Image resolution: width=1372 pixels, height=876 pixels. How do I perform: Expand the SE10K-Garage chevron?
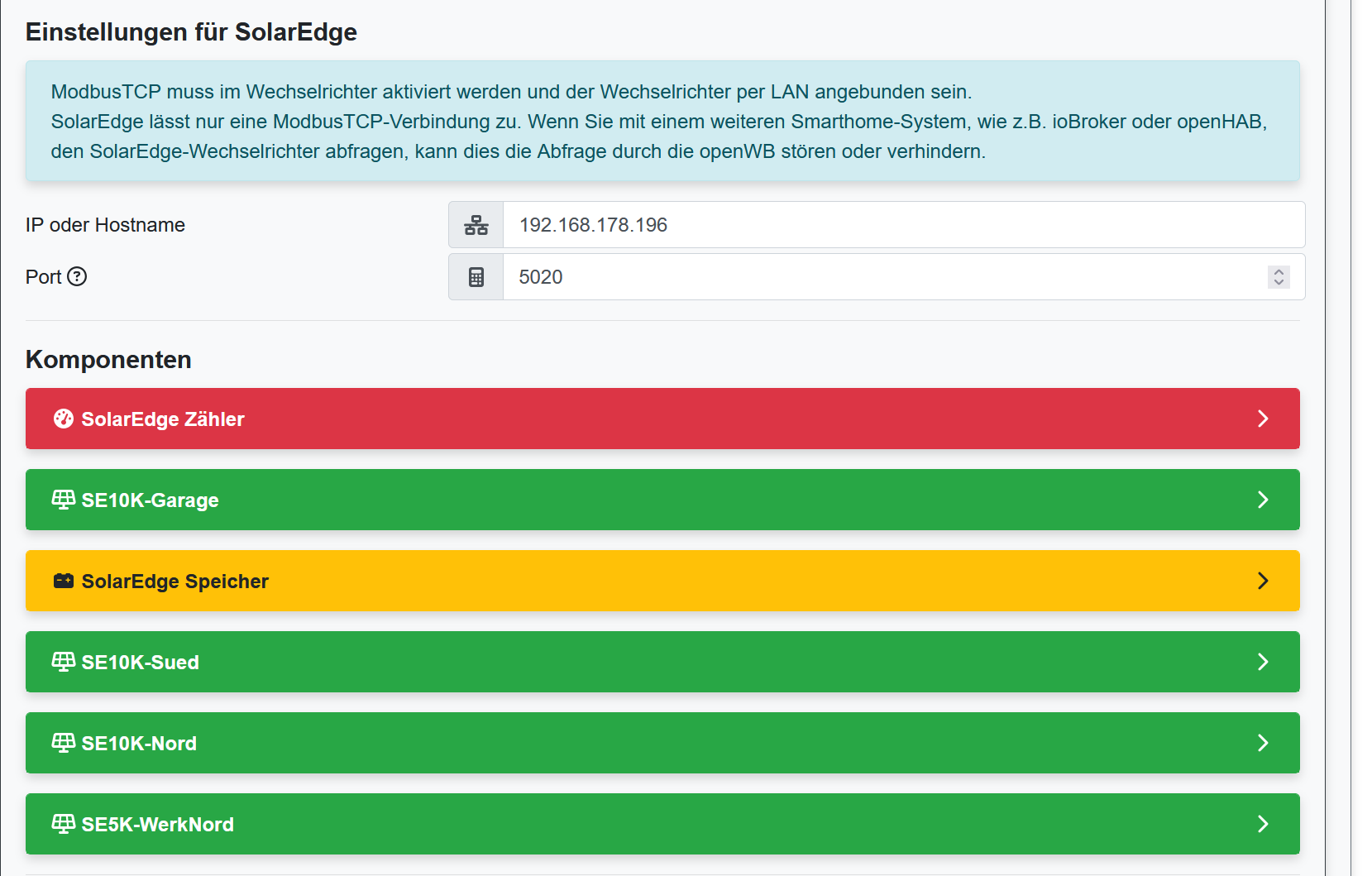point(1263,500)
